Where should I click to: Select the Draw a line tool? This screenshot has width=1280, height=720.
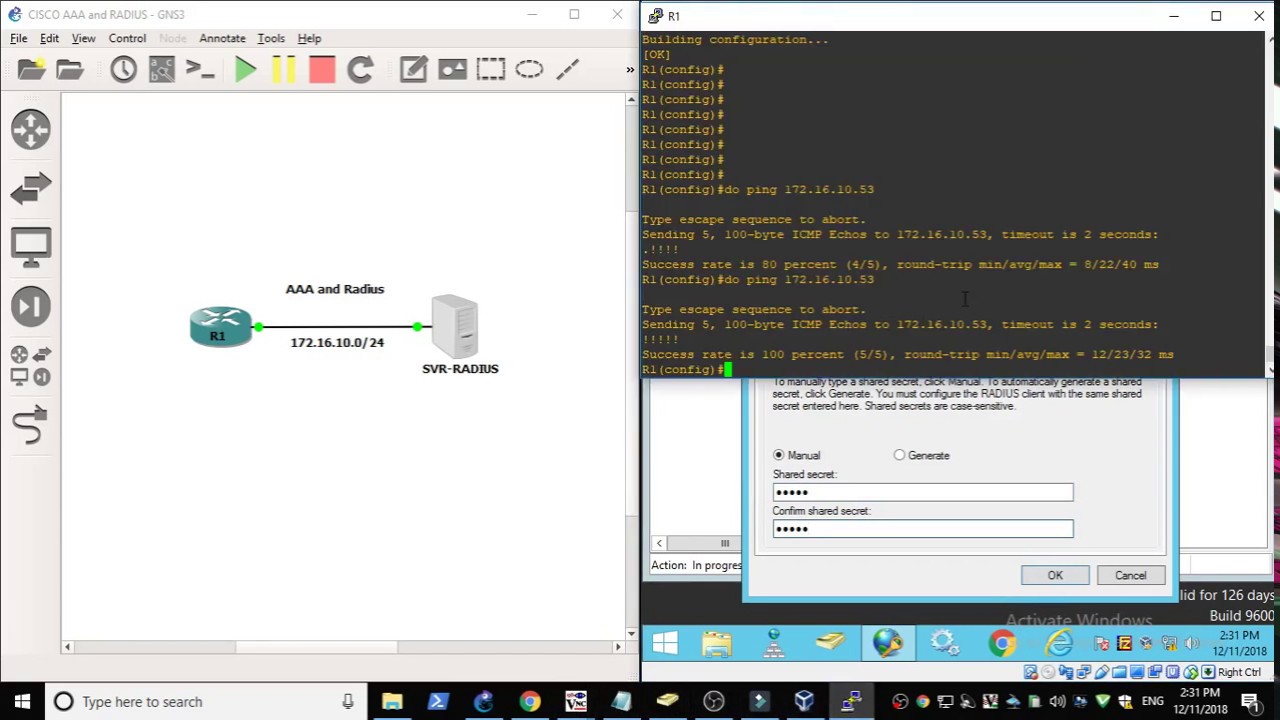(x=568, y=69)
